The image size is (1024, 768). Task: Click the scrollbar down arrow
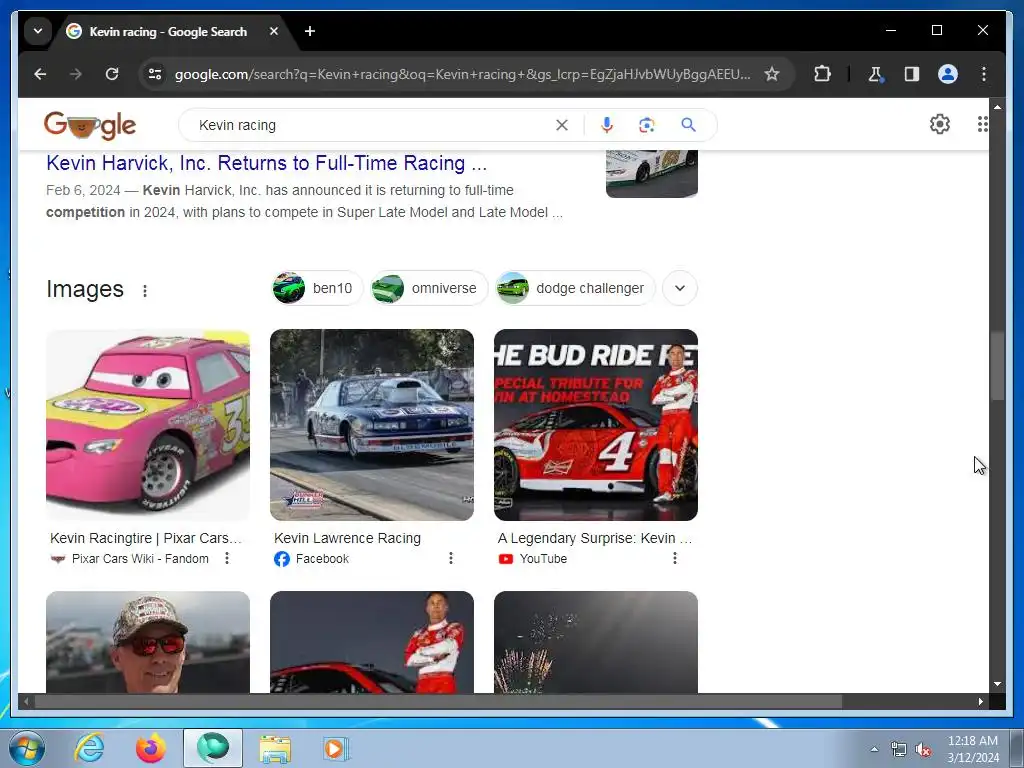[997, 684]
